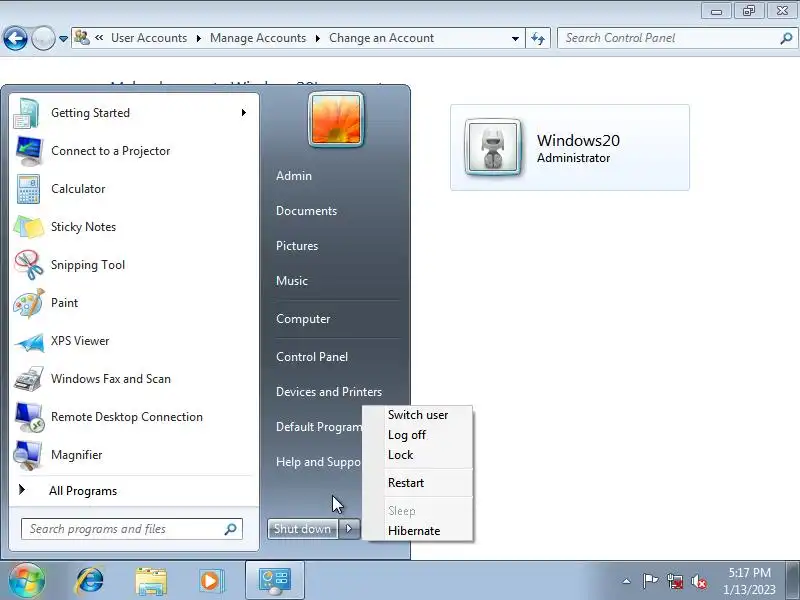The width and height of the screenshot is (800, 600).
Task: Open address bar history dropdown
Action: pos(515,38)
